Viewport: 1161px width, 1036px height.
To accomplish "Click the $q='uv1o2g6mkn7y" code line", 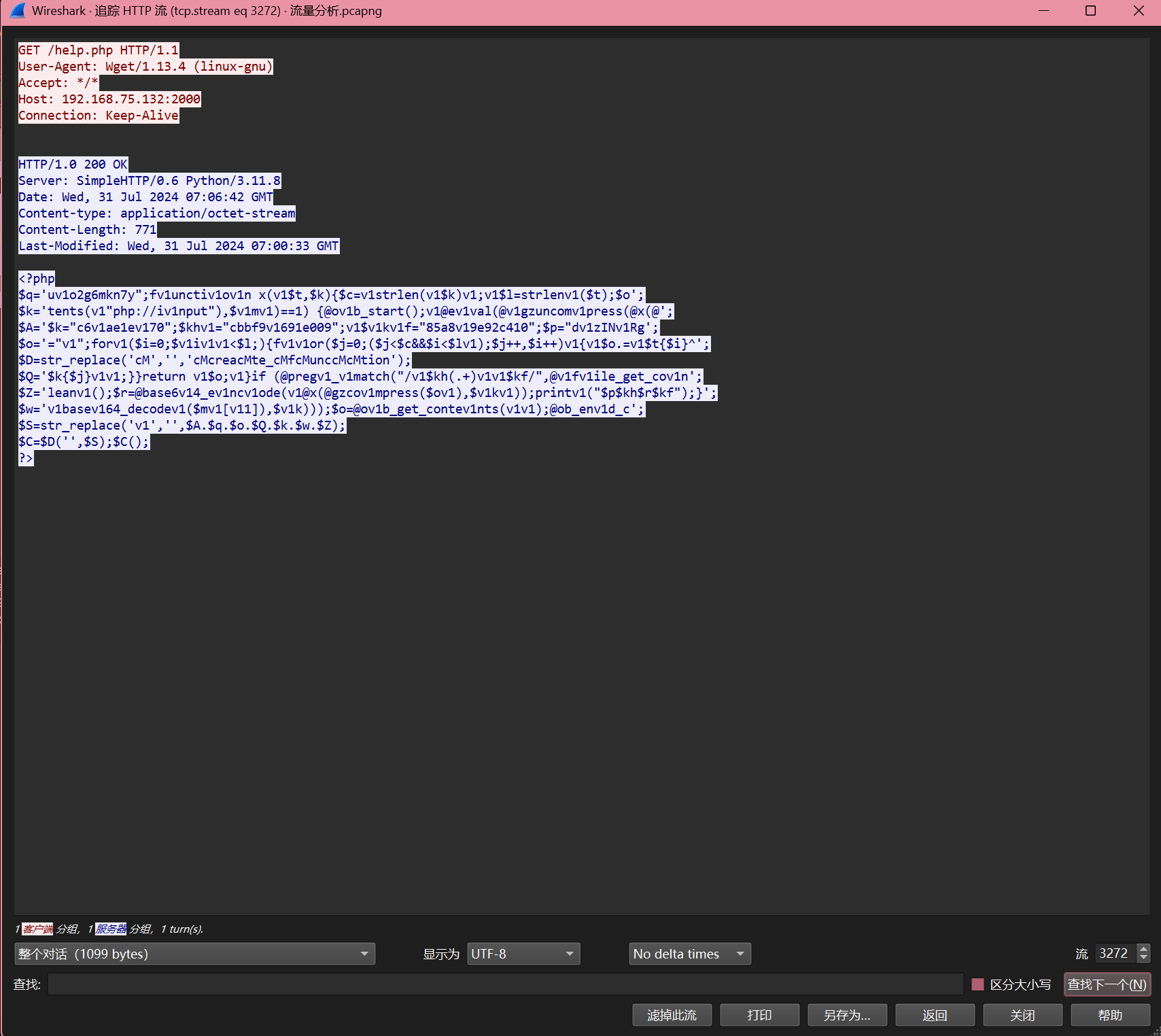I will [332, 295].
